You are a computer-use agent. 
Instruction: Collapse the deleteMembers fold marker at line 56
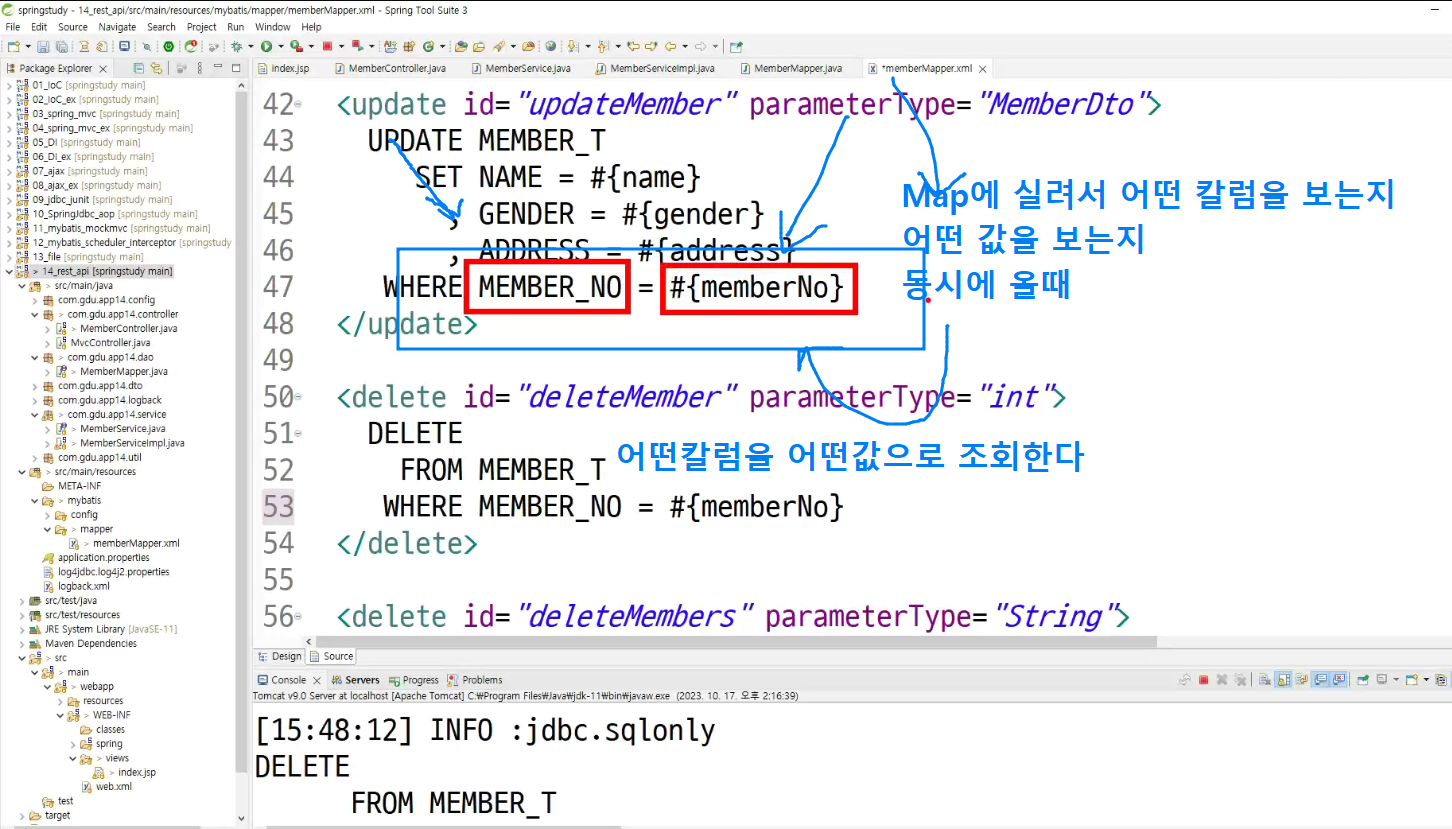click(299, 617)
